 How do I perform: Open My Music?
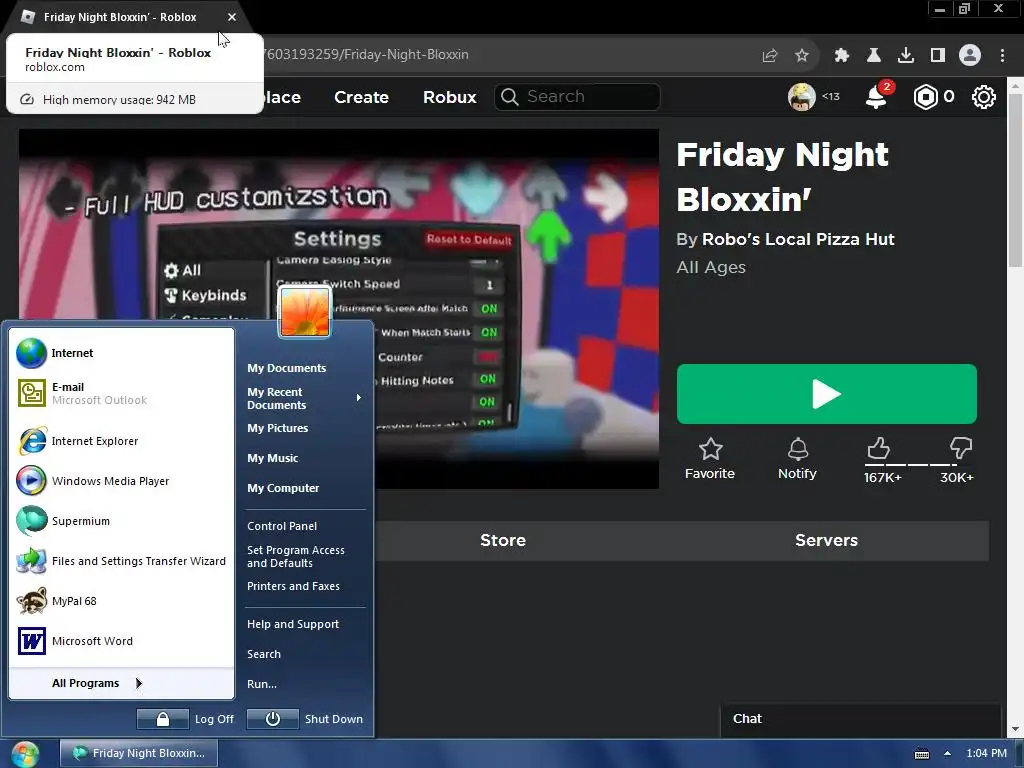click(x=272, y=458)
